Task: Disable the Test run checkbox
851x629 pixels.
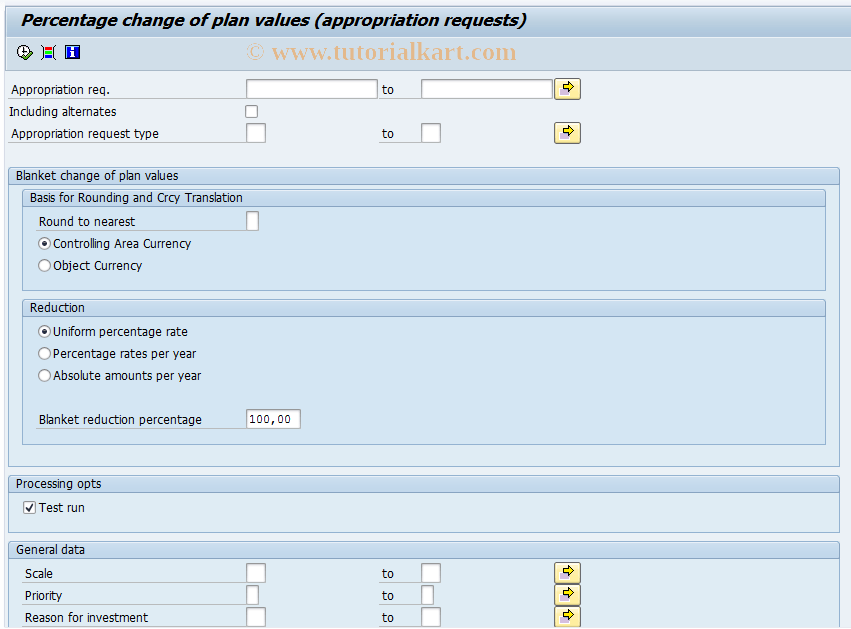Action: point(30,507)
